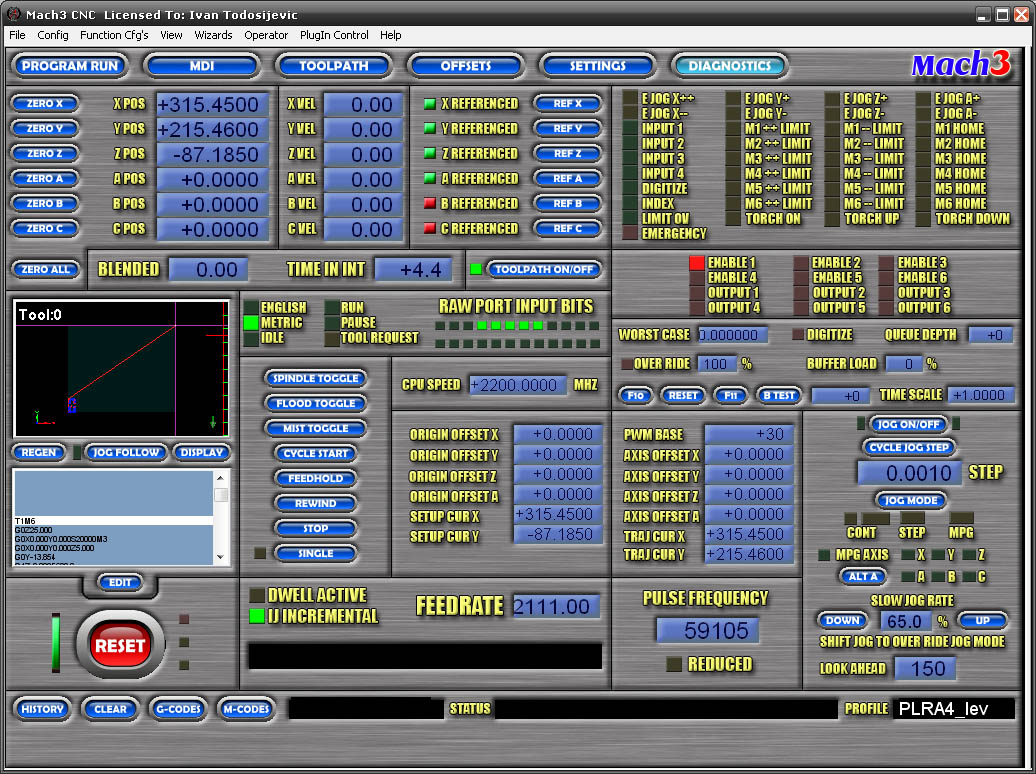Reference the X axis with Ref X
The width and height of the screenshot is (1036, 774).
pos(568,104)
